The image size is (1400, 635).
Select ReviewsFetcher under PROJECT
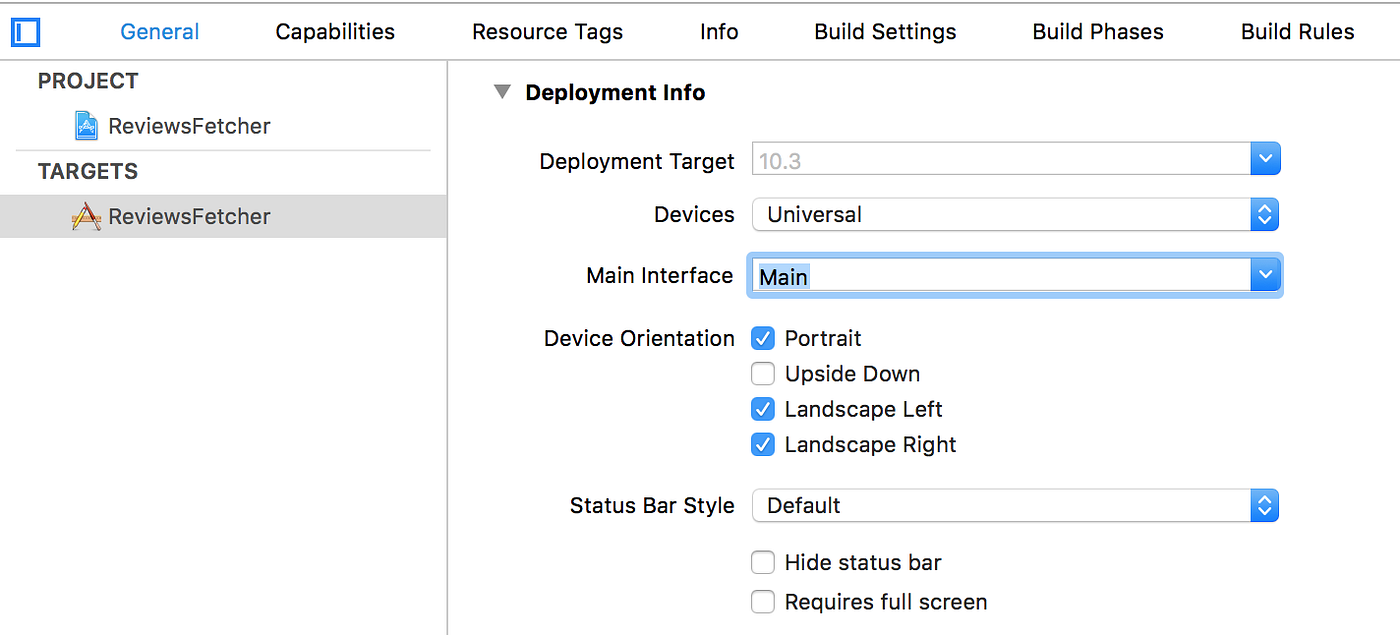point(189,126)
